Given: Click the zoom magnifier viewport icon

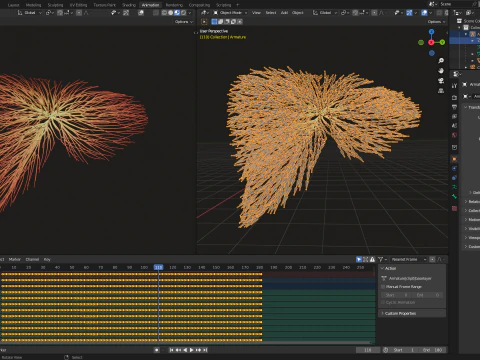Looking at the screenshot, I should click(441, 61).
